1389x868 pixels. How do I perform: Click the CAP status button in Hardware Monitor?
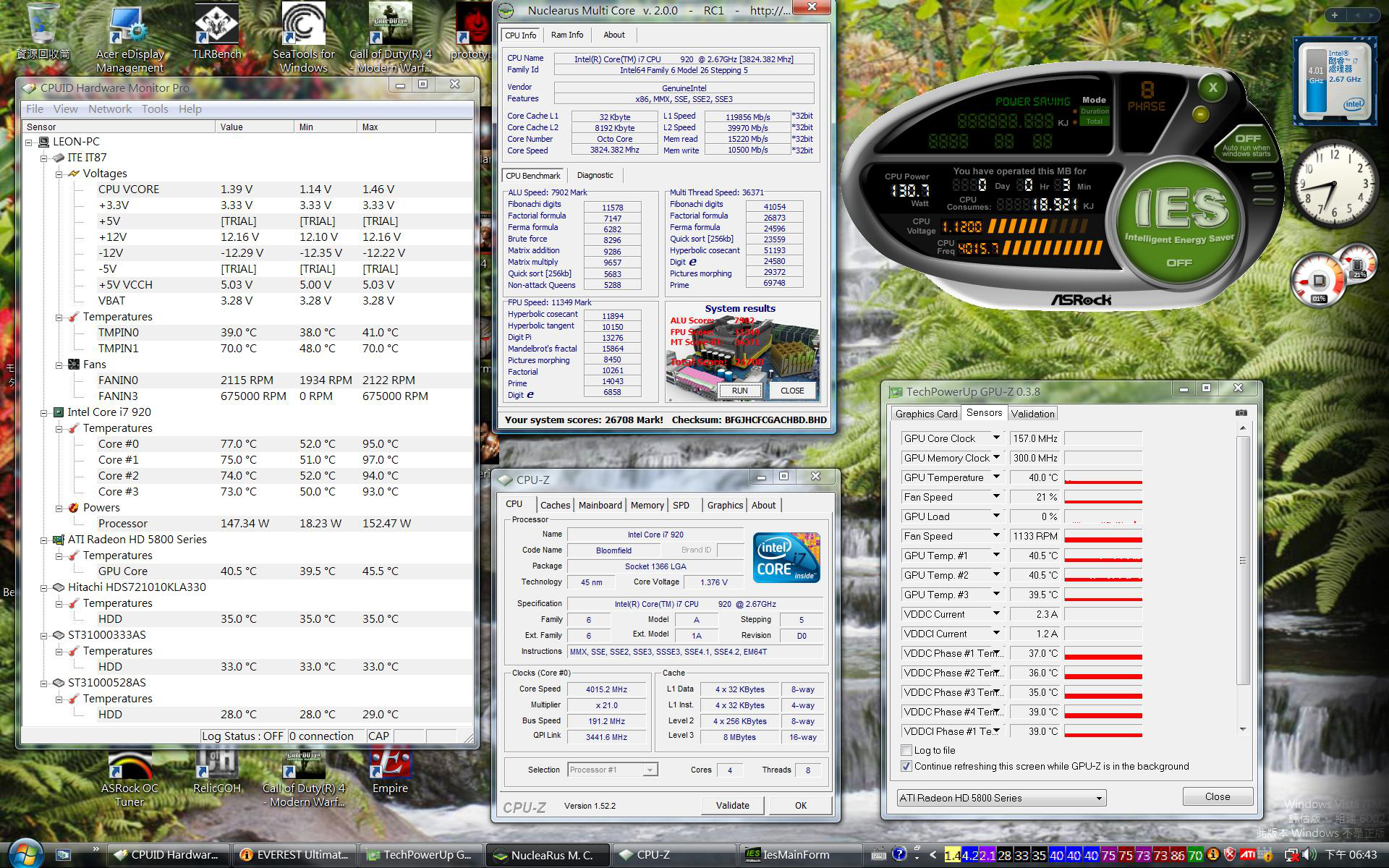pyautogui.click(x=378, y=736)
